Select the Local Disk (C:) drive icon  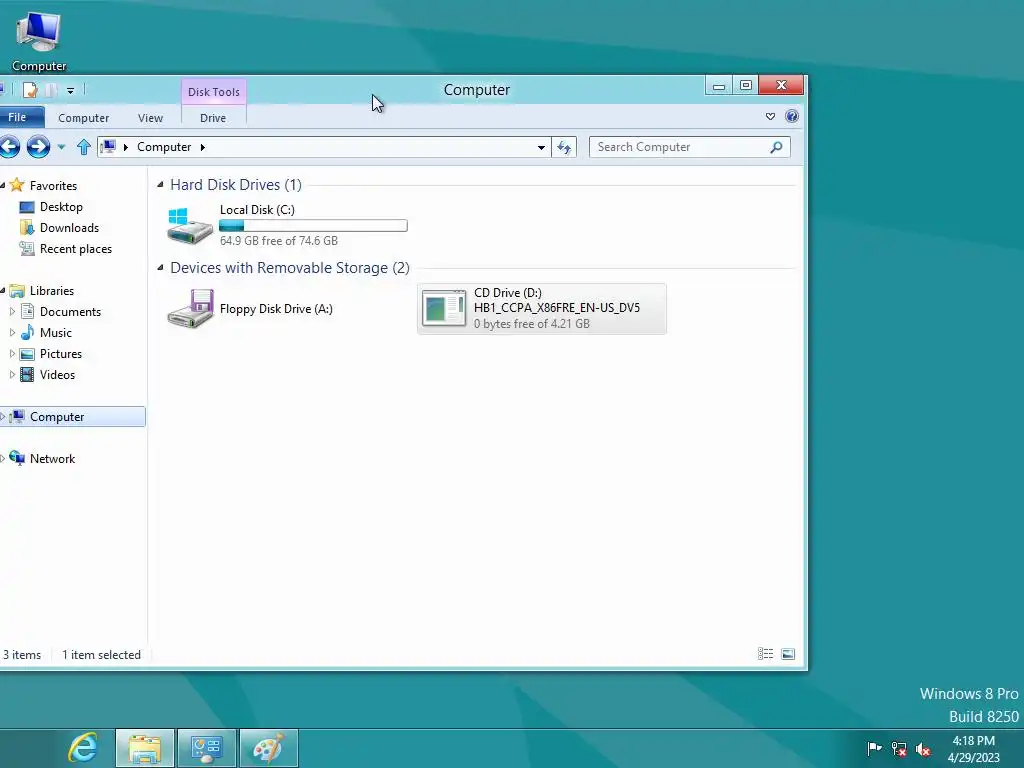[190, 225]
